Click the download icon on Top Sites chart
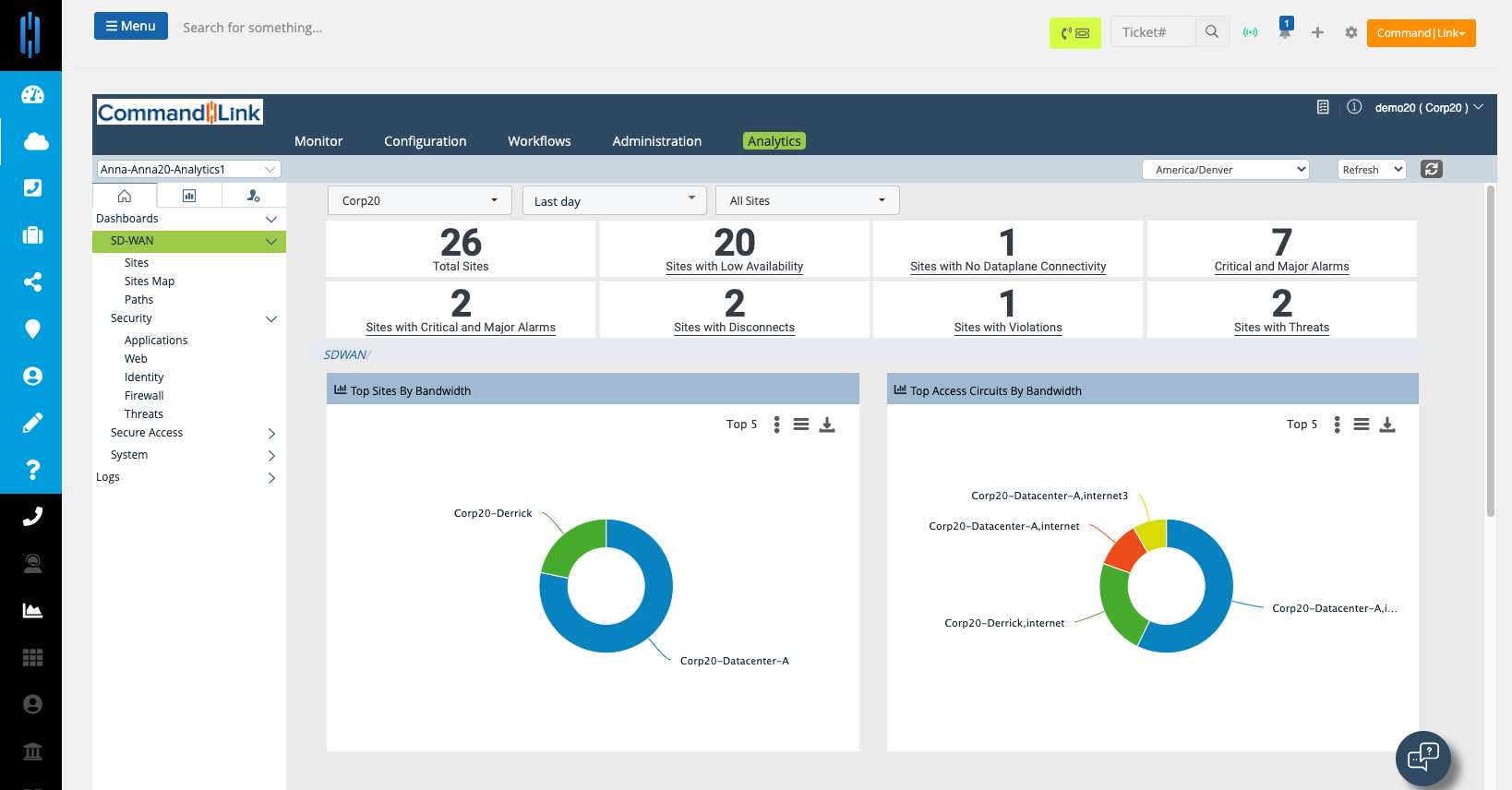Viewport: 1512px width, 790px height. click(x=827, y=425)
